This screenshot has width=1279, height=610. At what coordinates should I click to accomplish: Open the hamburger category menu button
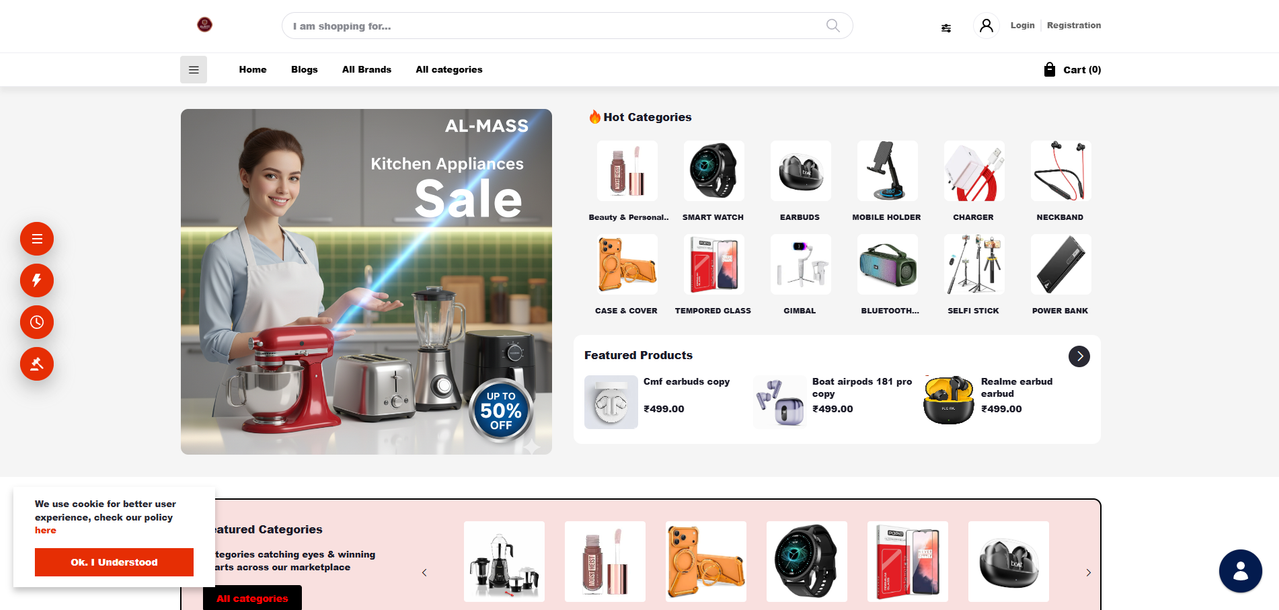pyautogui.click(x=193, y=70)
